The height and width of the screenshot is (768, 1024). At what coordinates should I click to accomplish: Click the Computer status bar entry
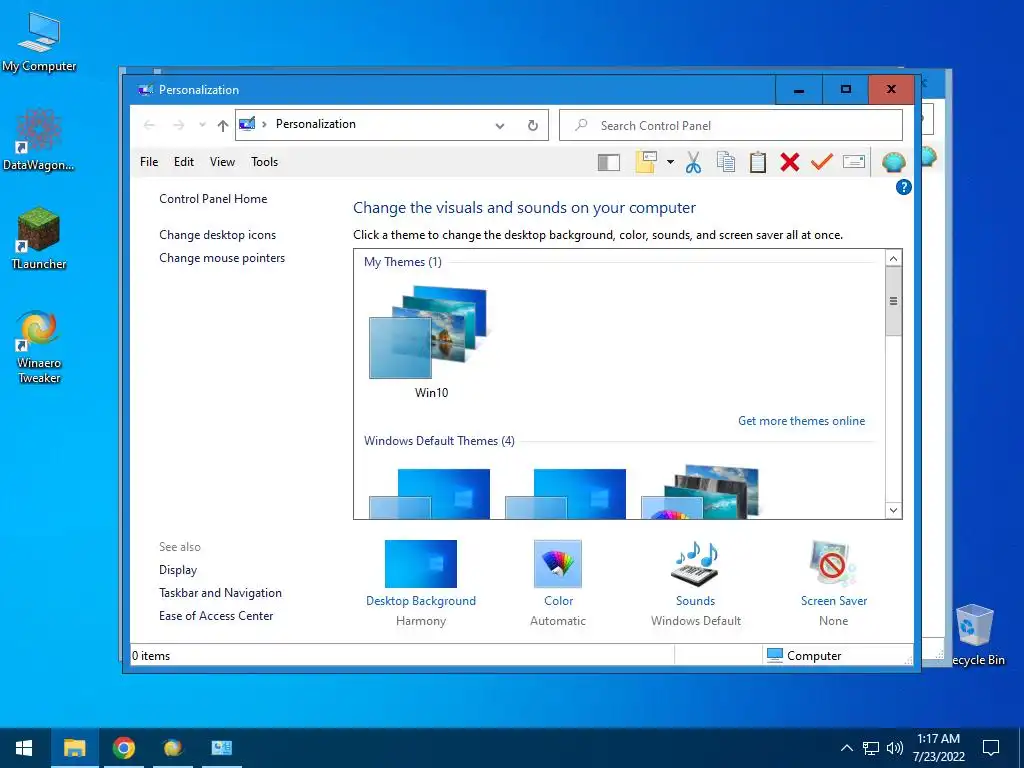[804, 656]
